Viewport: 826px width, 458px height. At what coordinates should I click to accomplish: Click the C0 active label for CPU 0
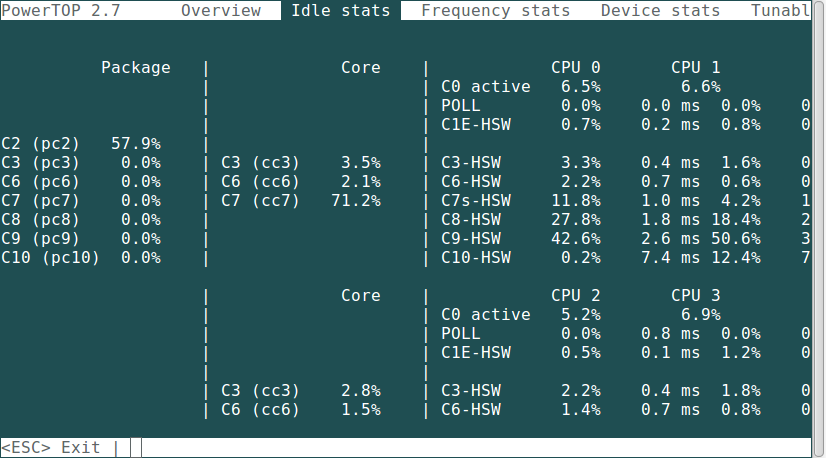486,87
